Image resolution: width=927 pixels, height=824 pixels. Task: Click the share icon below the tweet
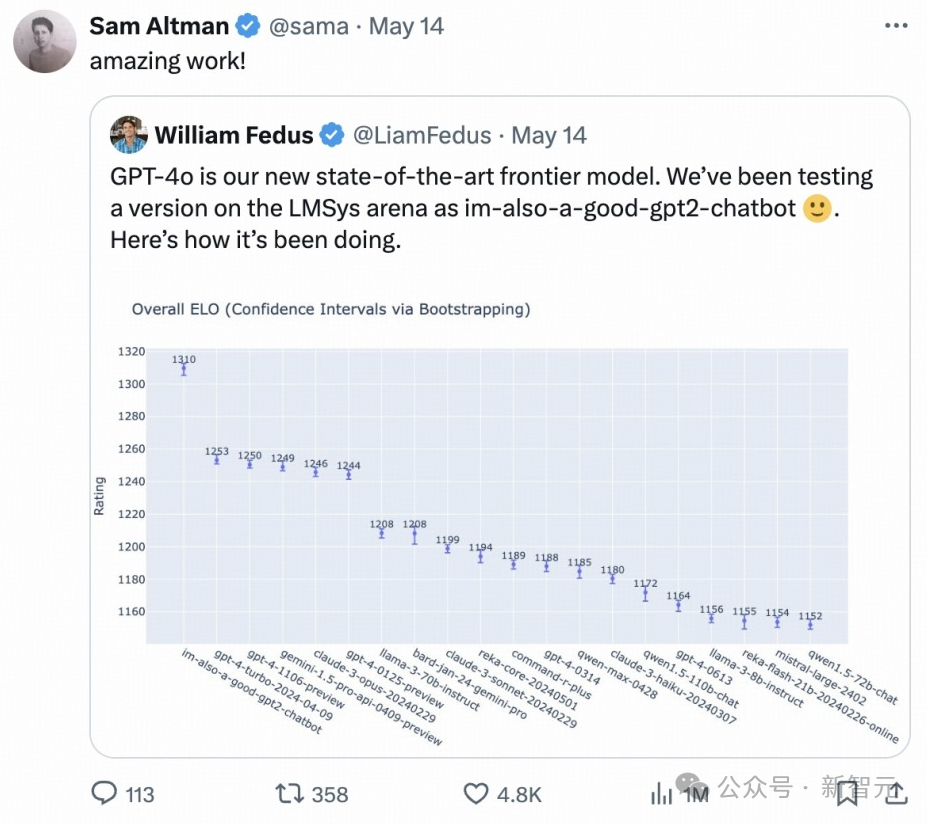[x=897, y=794]
